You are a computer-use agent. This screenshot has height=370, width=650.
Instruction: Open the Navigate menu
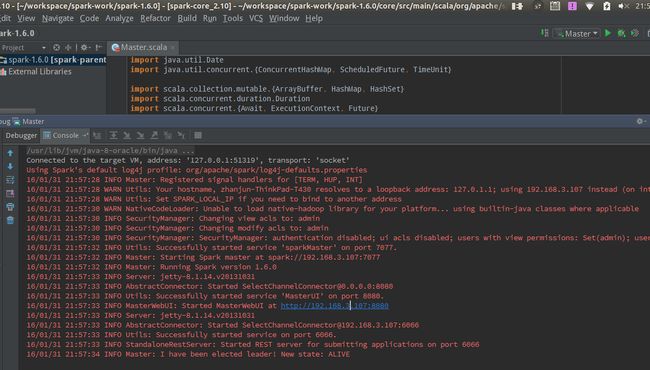point(58,18)
